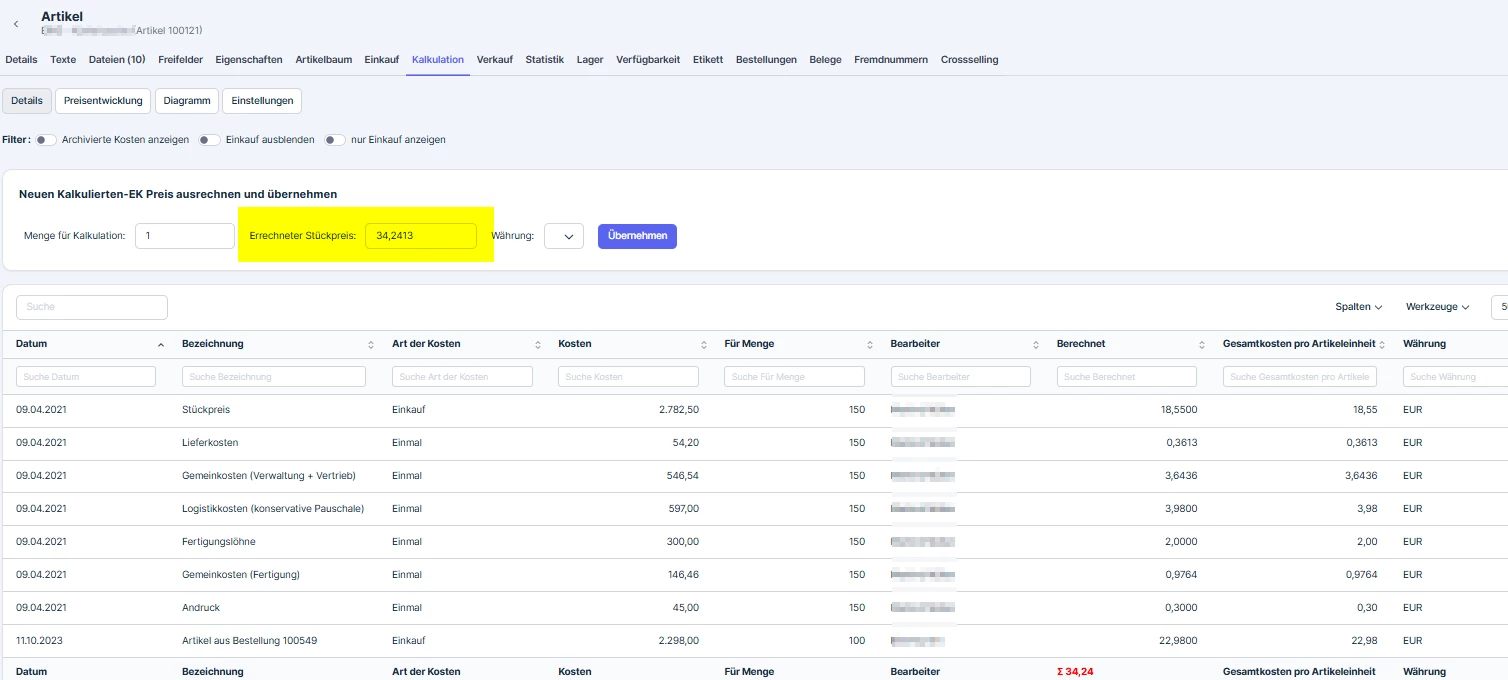The height and width of the screenshot is (680, 1508).
Task: Select the Andruck row
Action: [754, 608]
